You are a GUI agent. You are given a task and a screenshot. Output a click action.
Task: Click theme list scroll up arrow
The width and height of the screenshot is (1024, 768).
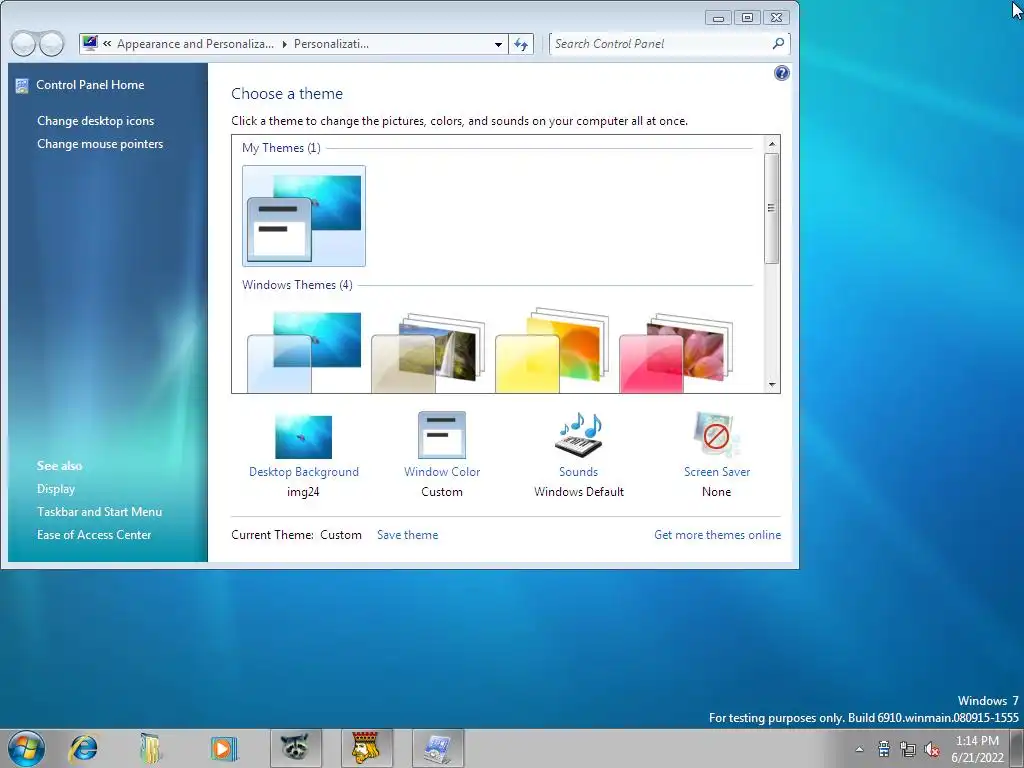pos(772,144)
